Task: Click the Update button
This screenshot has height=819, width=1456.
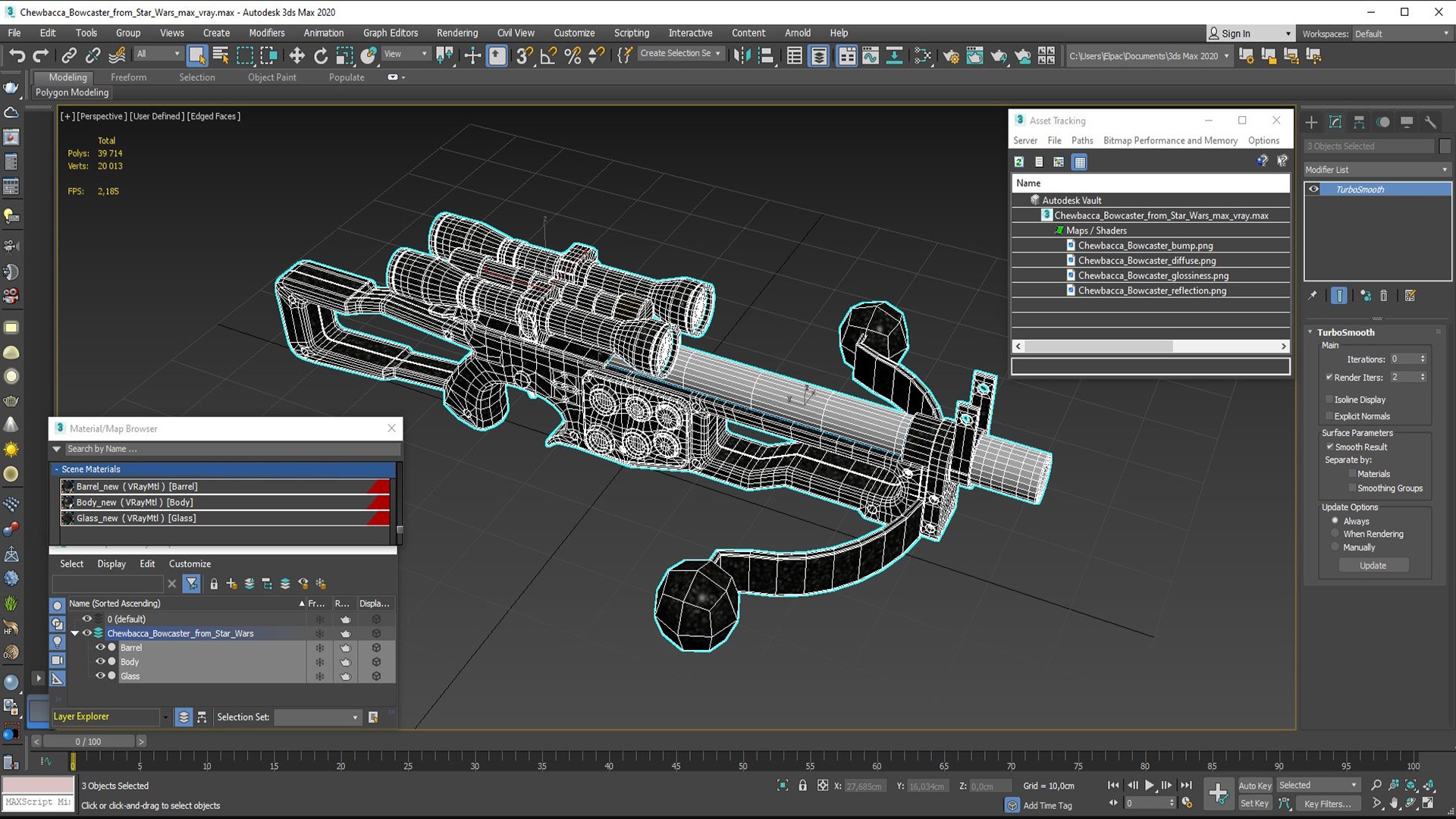Action: [x=1373, y=566]
